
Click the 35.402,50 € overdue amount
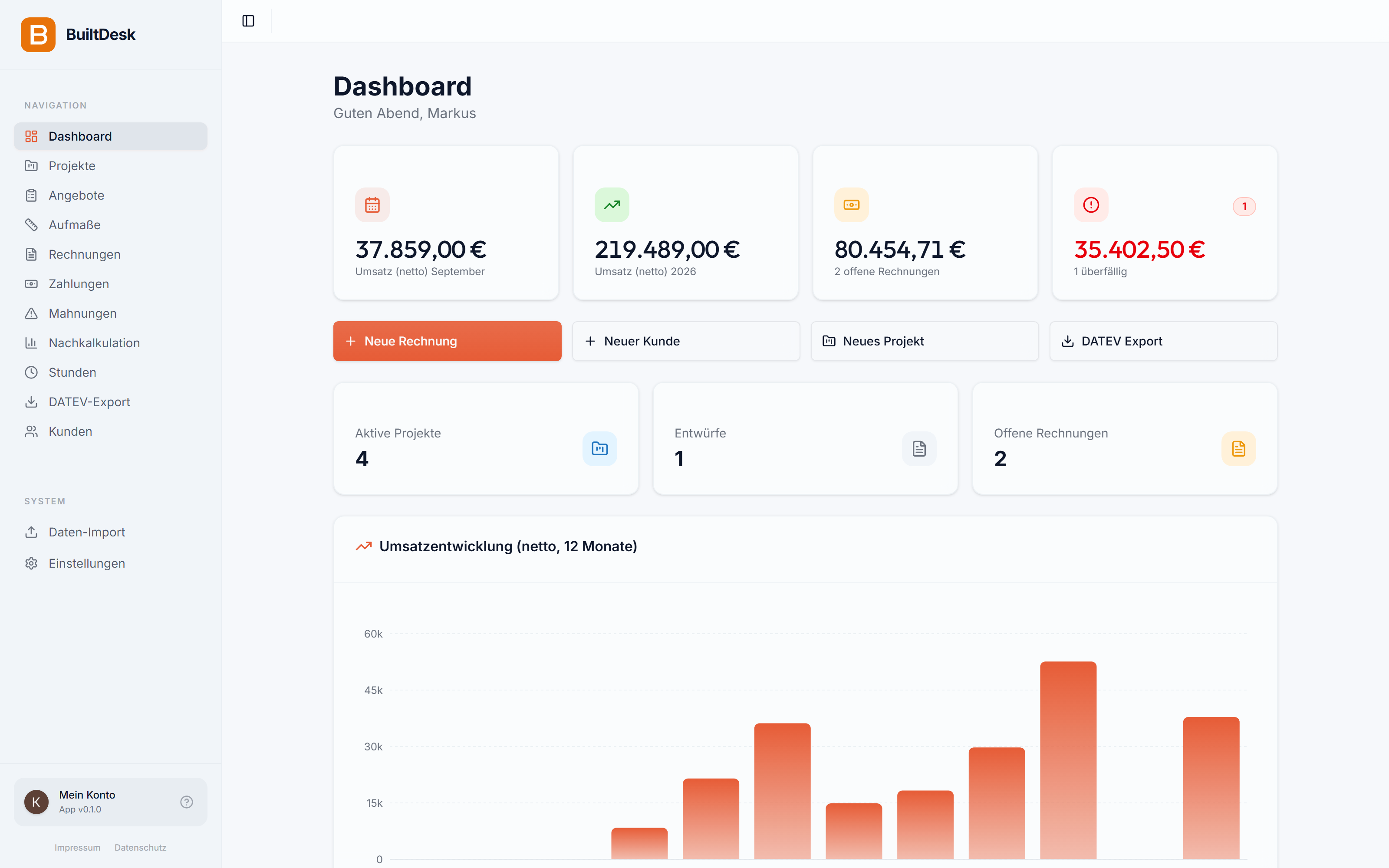pyautogui.click(x=1139, y=250)
